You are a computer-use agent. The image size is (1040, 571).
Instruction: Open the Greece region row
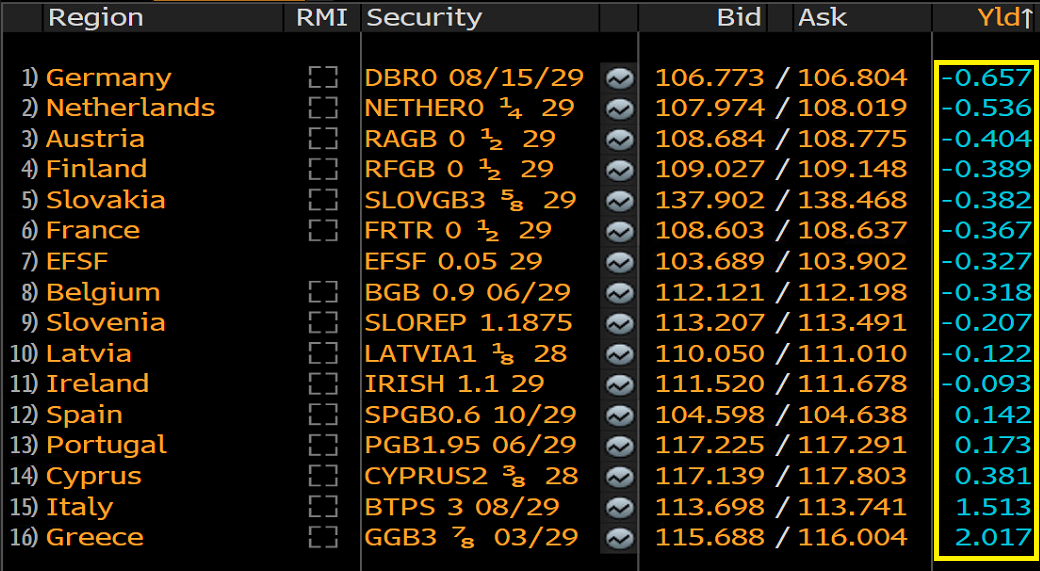click(95, 538)
